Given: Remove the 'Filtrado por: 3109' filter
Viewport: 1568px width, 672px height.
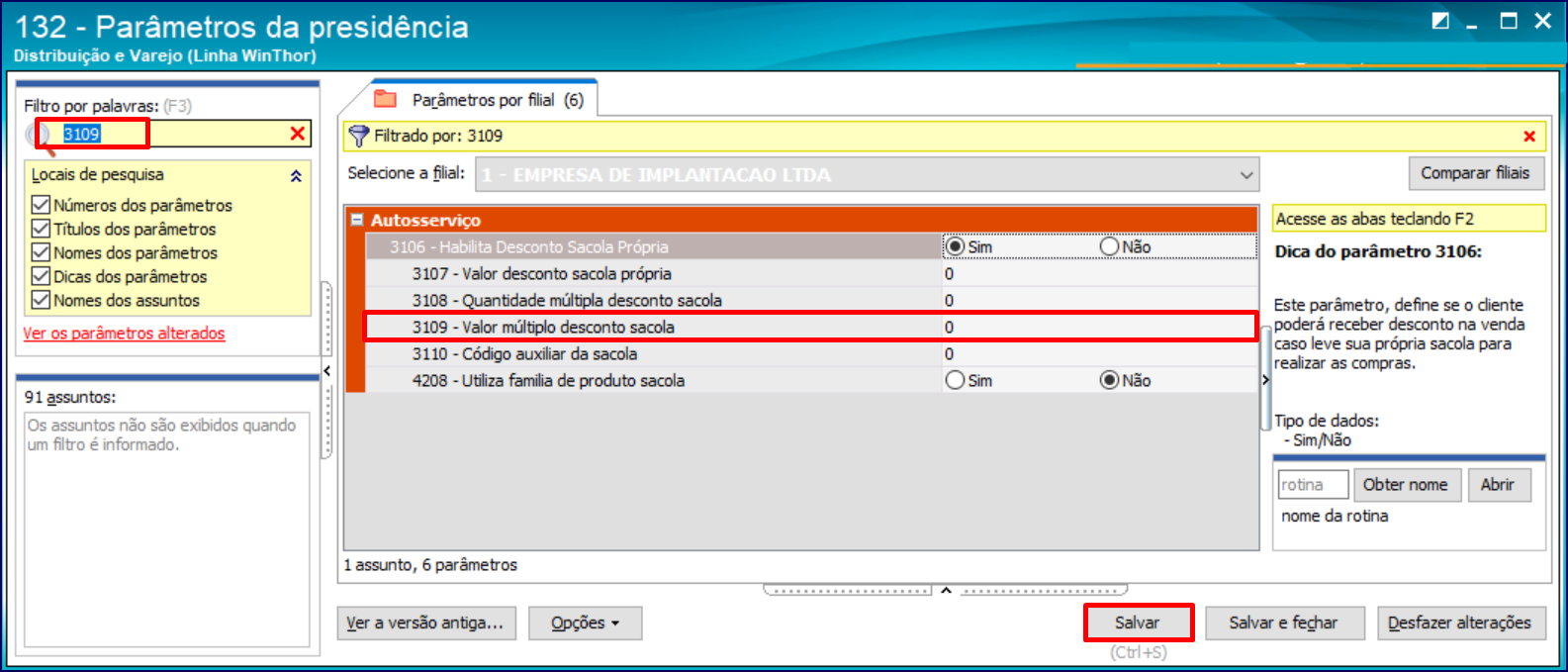Looking at the screenshot, I should [1529, 137].
